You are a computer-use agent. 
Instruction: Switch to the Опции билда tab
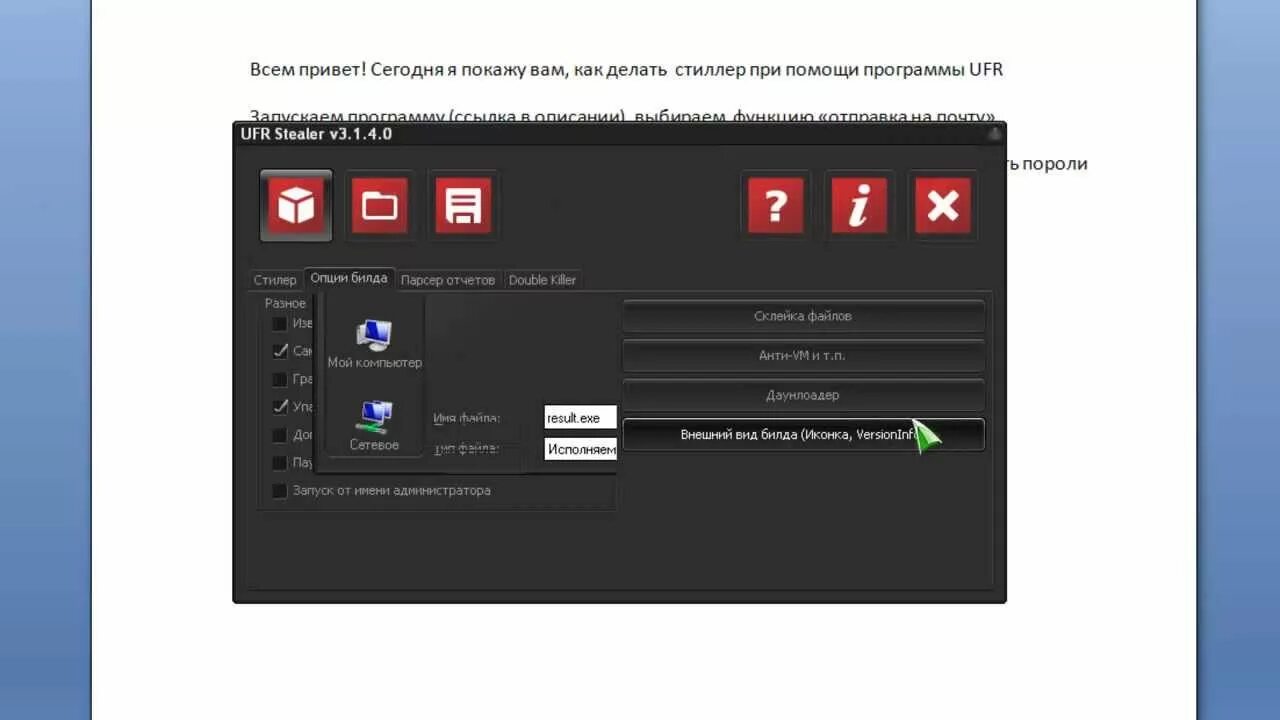[349, 278]
